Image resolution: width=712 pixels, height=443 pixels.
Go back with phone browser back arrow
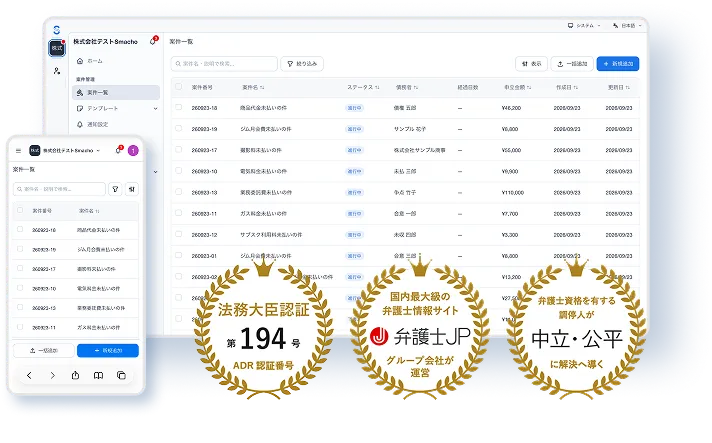30,375
